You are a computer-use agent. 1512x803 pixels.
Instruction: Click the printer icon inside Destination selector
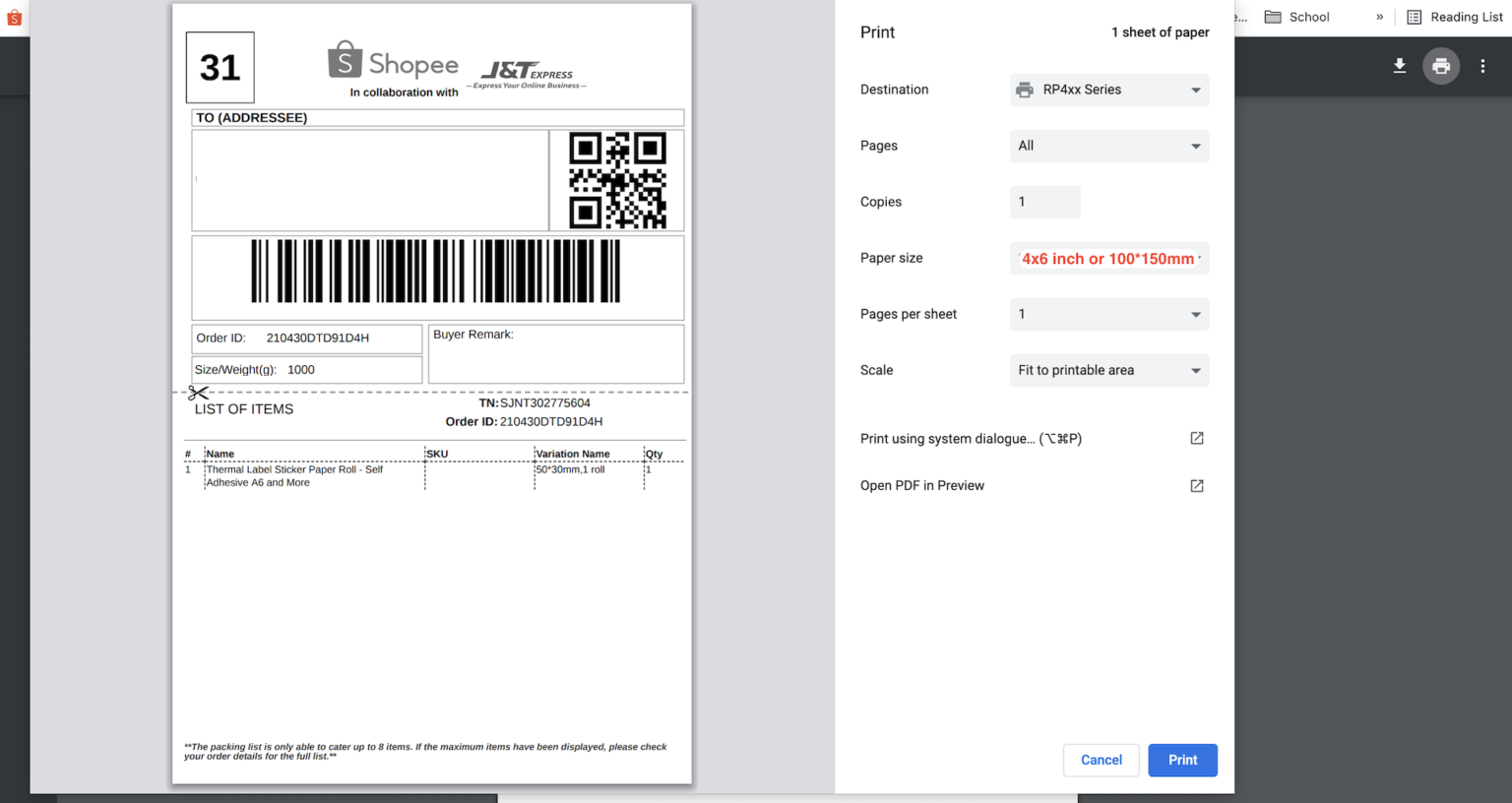click(x=1024, y=90)
